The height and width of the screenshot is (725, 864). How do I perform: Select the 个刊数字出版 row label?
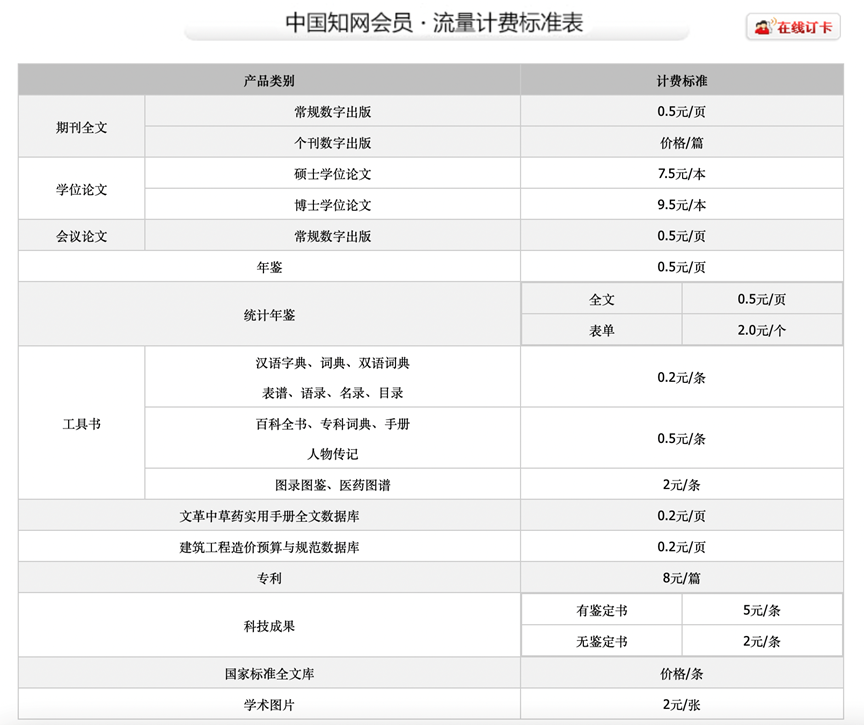click(x=332, y=143)
